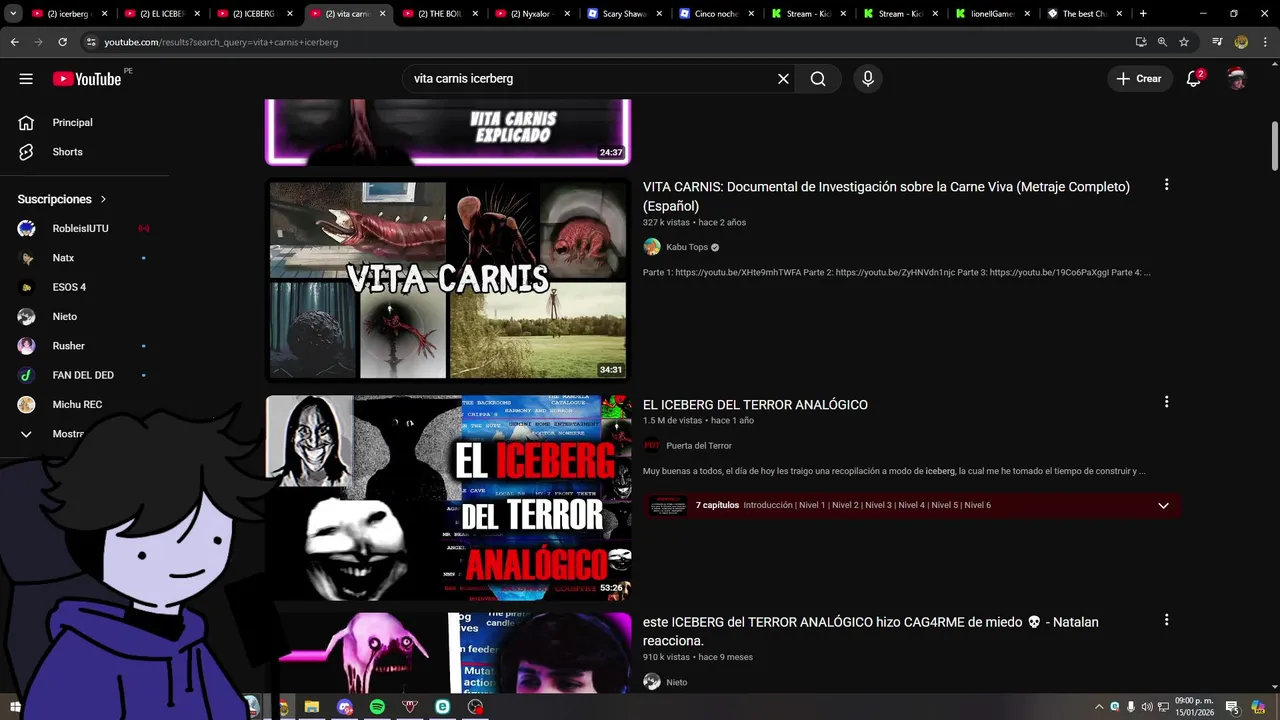Show hidden system tray icons
Screen dimensions: 1280x720
1099,707
